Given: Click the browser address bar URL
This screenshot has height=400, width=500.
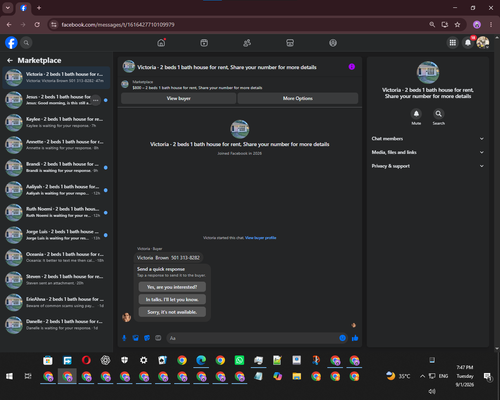Looking at the screenshot, I should [118, 25].
